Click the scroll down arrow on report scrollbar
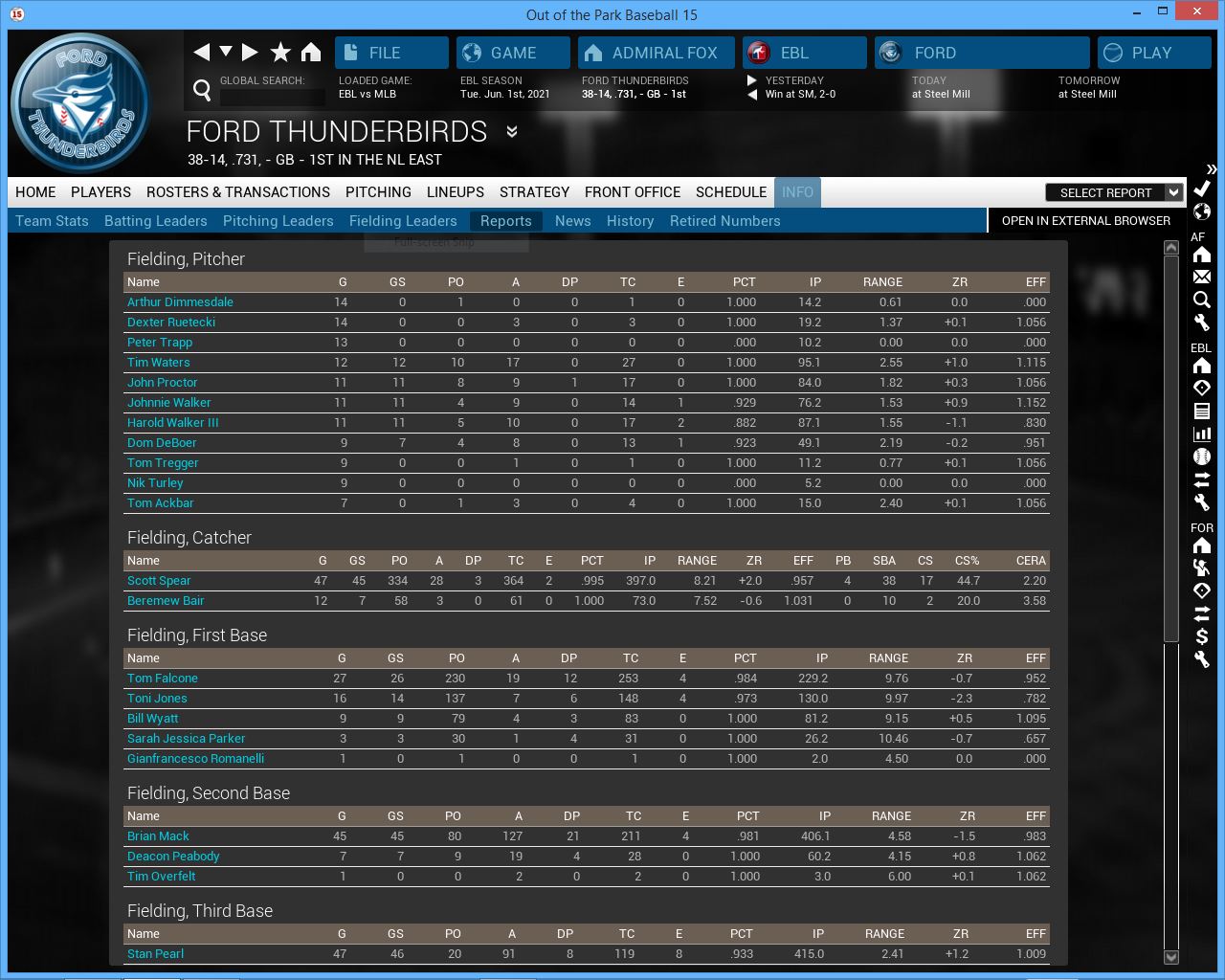The height and width of the screenshot is (980, 1225). (1170, 957)
